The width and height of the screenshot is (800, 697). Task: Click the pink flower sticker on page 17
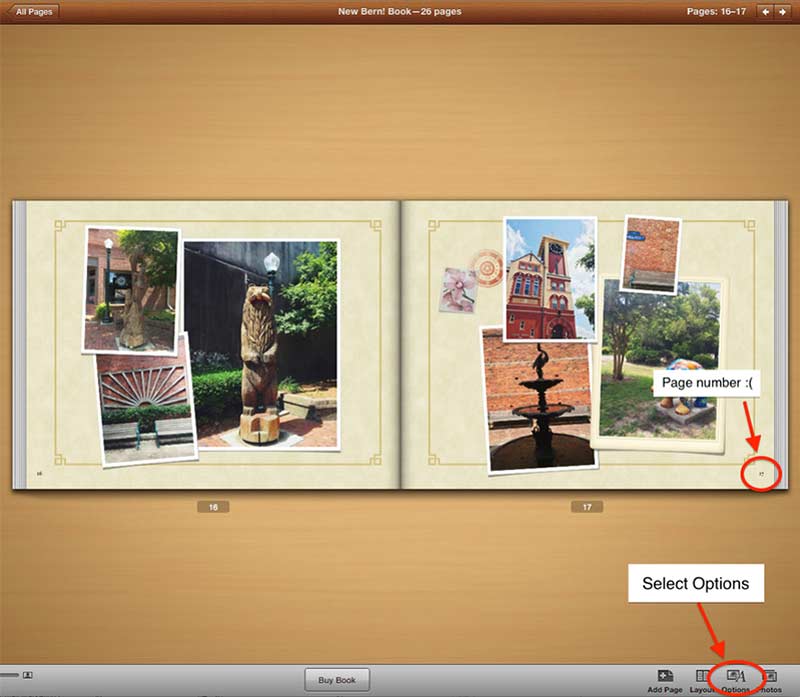pyautogui.click(x=458, y=288)
